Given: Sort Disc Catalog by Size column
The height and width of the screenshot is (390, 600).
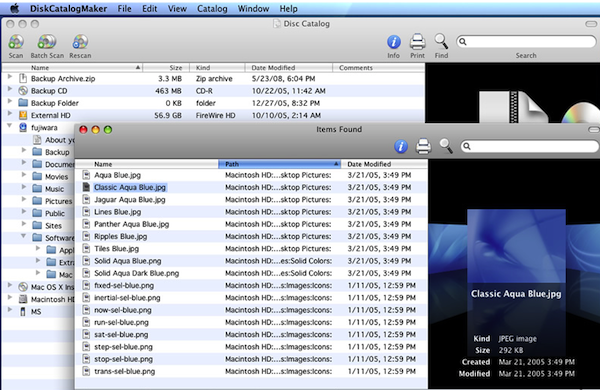Looking at the screenshot, I should tap(166, 68).
